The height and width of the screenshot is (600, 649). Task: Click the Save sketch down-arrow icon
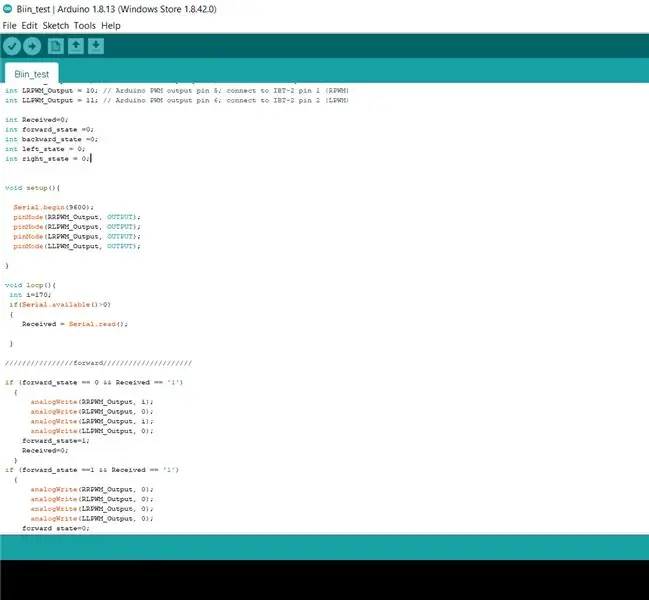(x=96, y=46)
